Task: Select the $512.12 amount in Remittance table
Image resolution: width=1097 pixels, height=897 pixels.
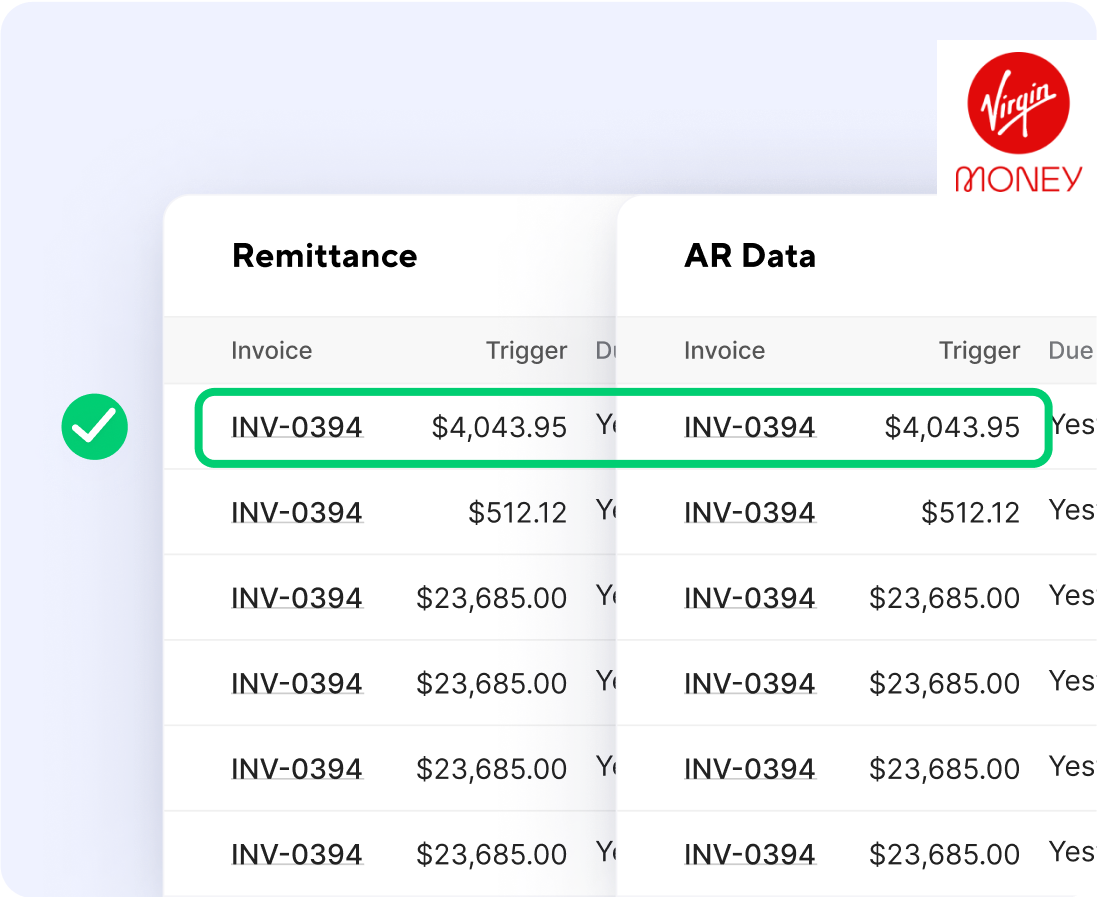Action: click(x=517, y=513)
